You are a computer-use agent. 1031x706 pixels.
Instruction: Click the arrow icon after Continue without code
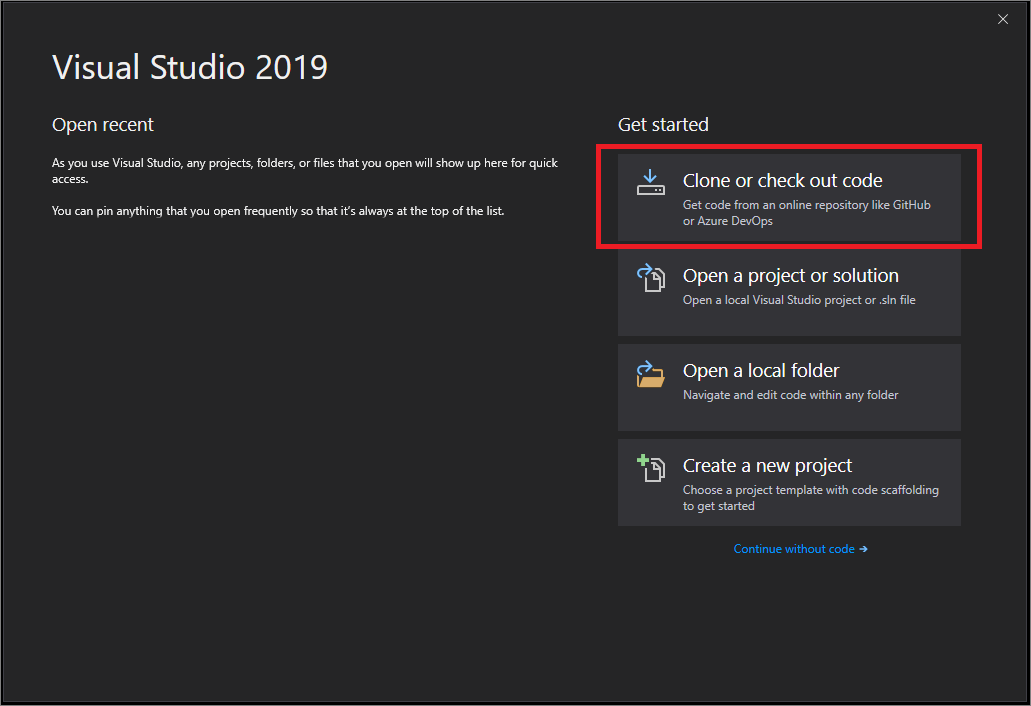tap(864, 548)
